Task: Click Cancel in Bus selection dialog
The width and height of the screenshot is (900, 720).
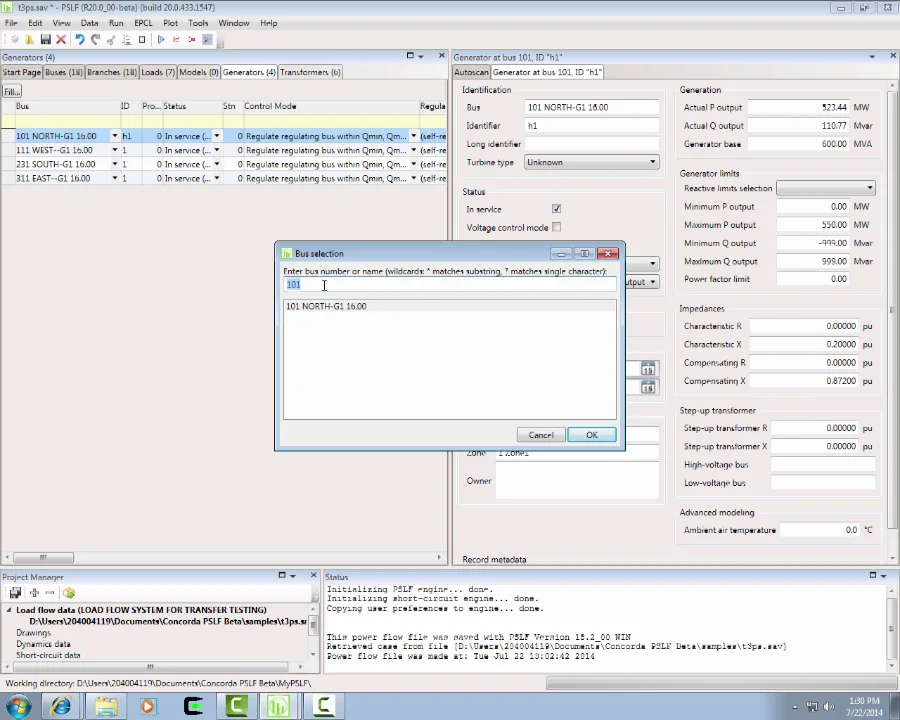Action: (x=541, y=435)
